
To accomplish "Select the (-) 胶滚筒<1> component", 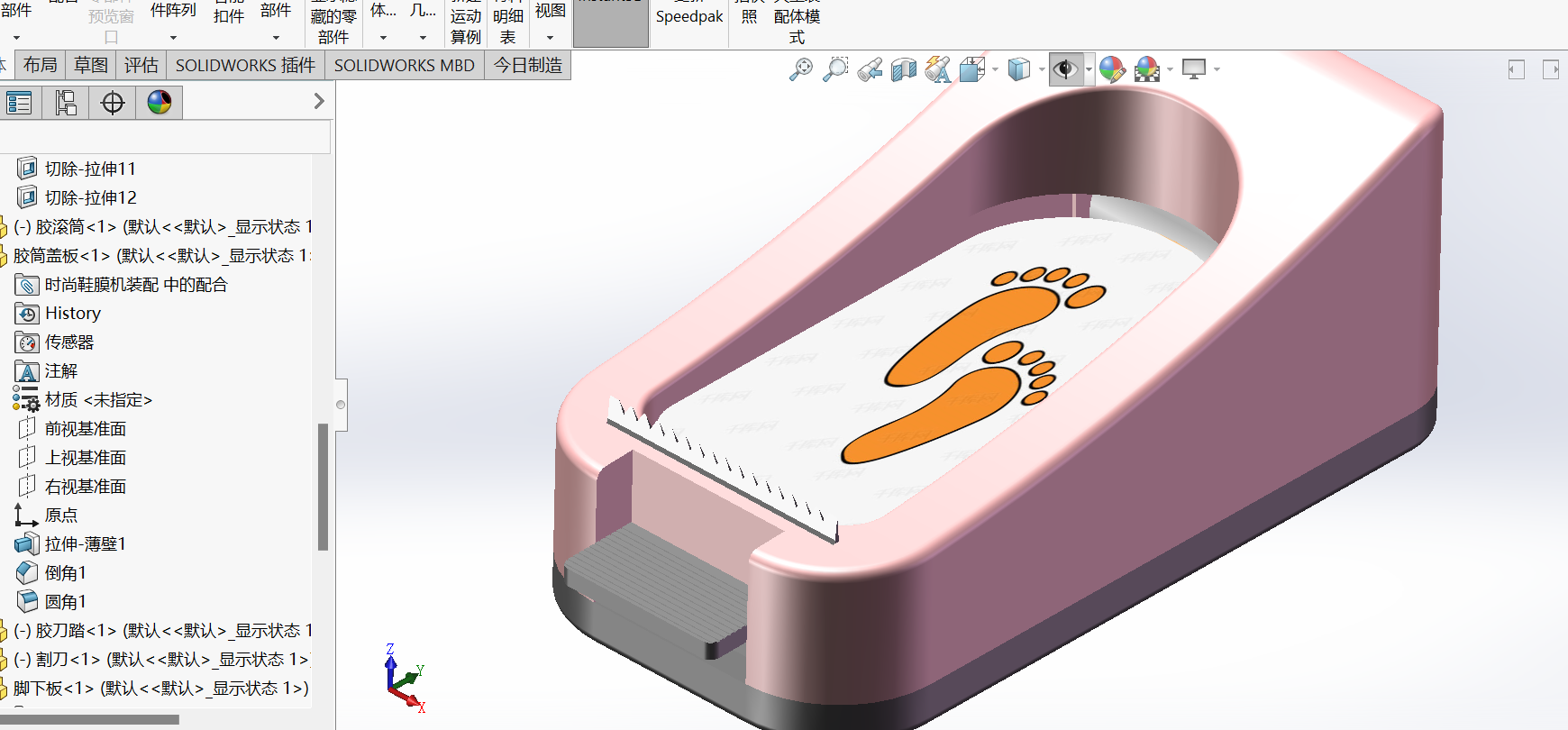I will coord(162,226).
